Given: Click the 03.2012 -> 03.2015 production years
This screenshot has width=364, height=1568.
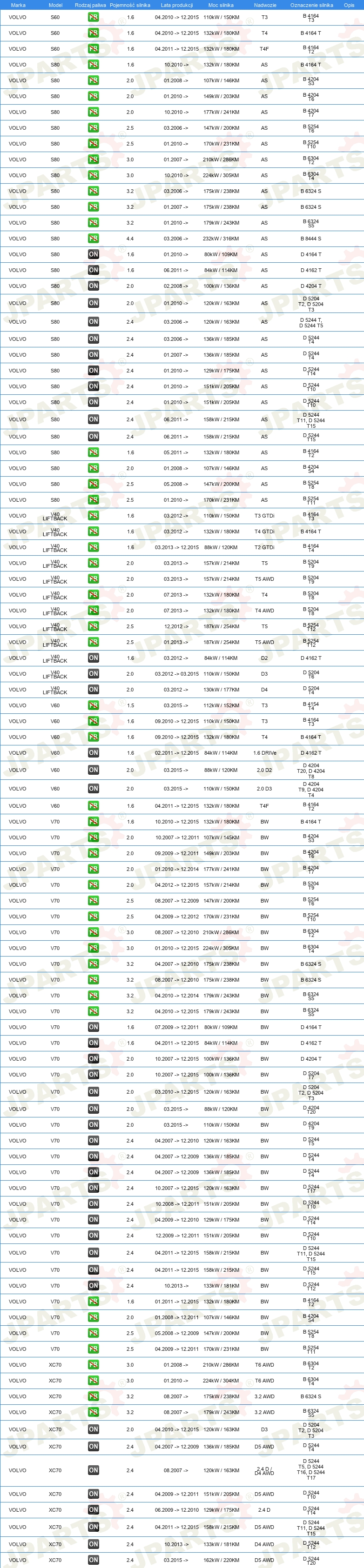Looking at the screenshot, I should click(177, 674).
